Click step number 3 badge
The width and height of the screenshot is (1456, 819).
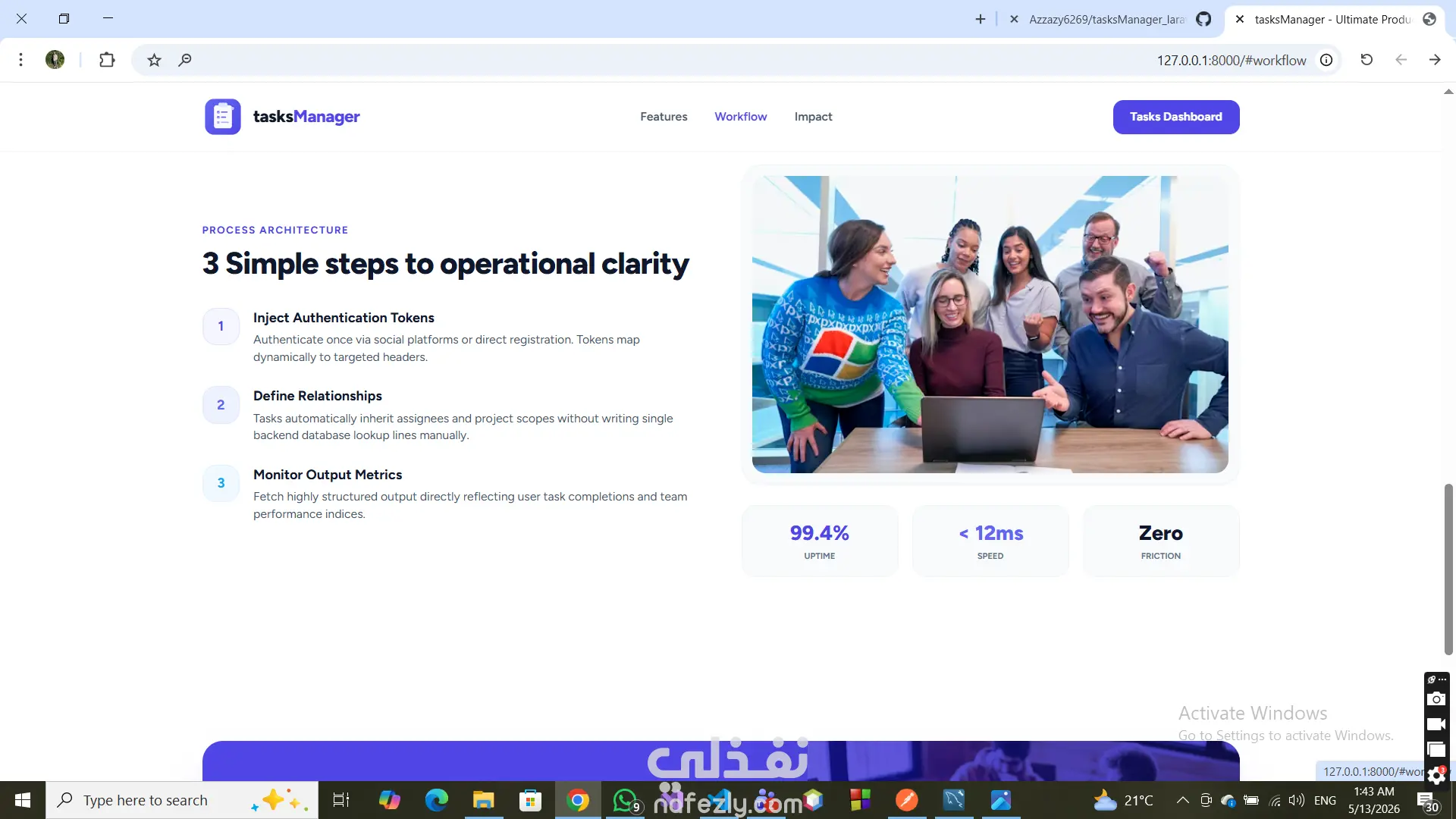point(221,483)
